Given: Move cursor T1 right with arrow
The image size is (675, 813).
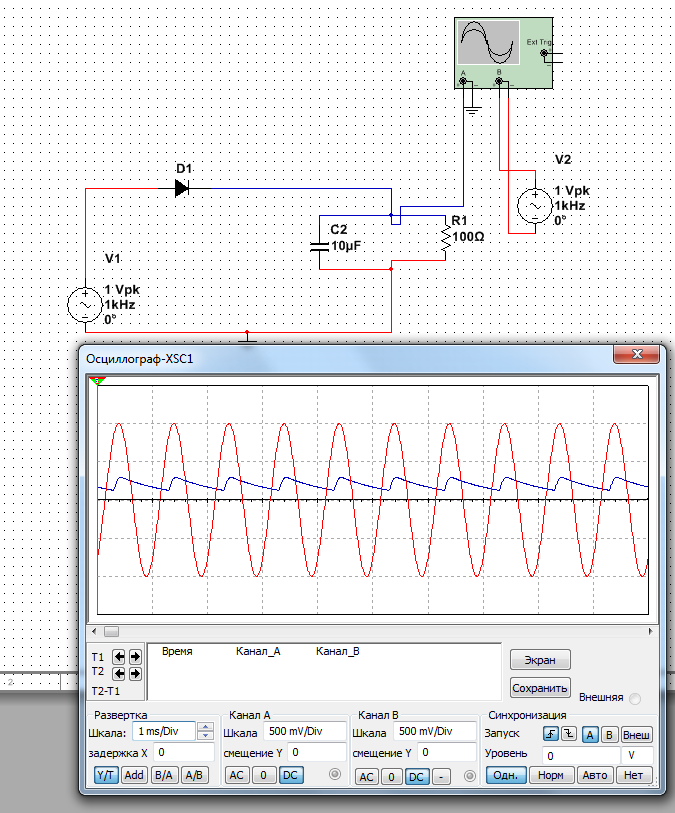Looking at the screenshot, I should pos(135,657).
